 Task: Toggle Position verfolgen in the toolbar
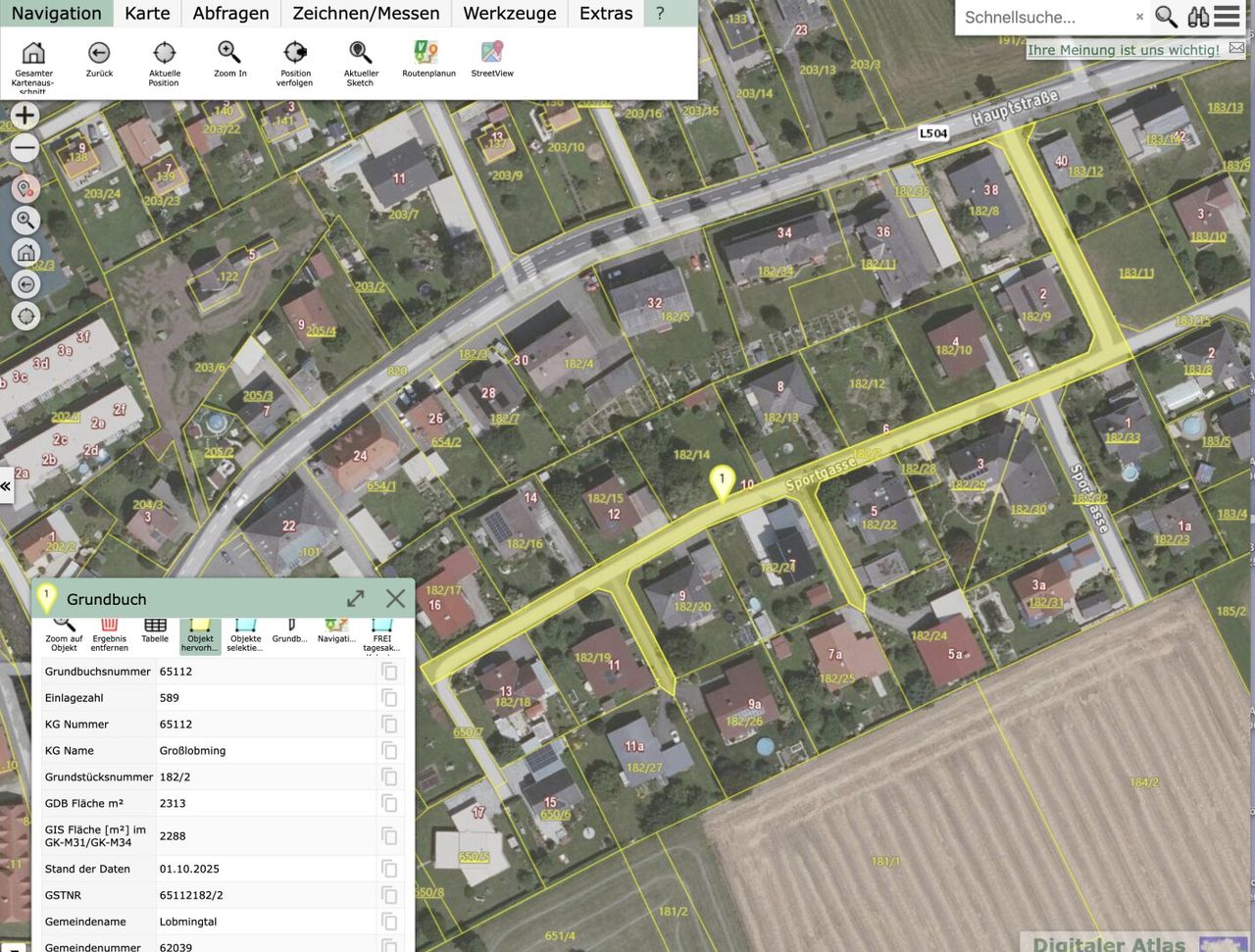[295, 53]
